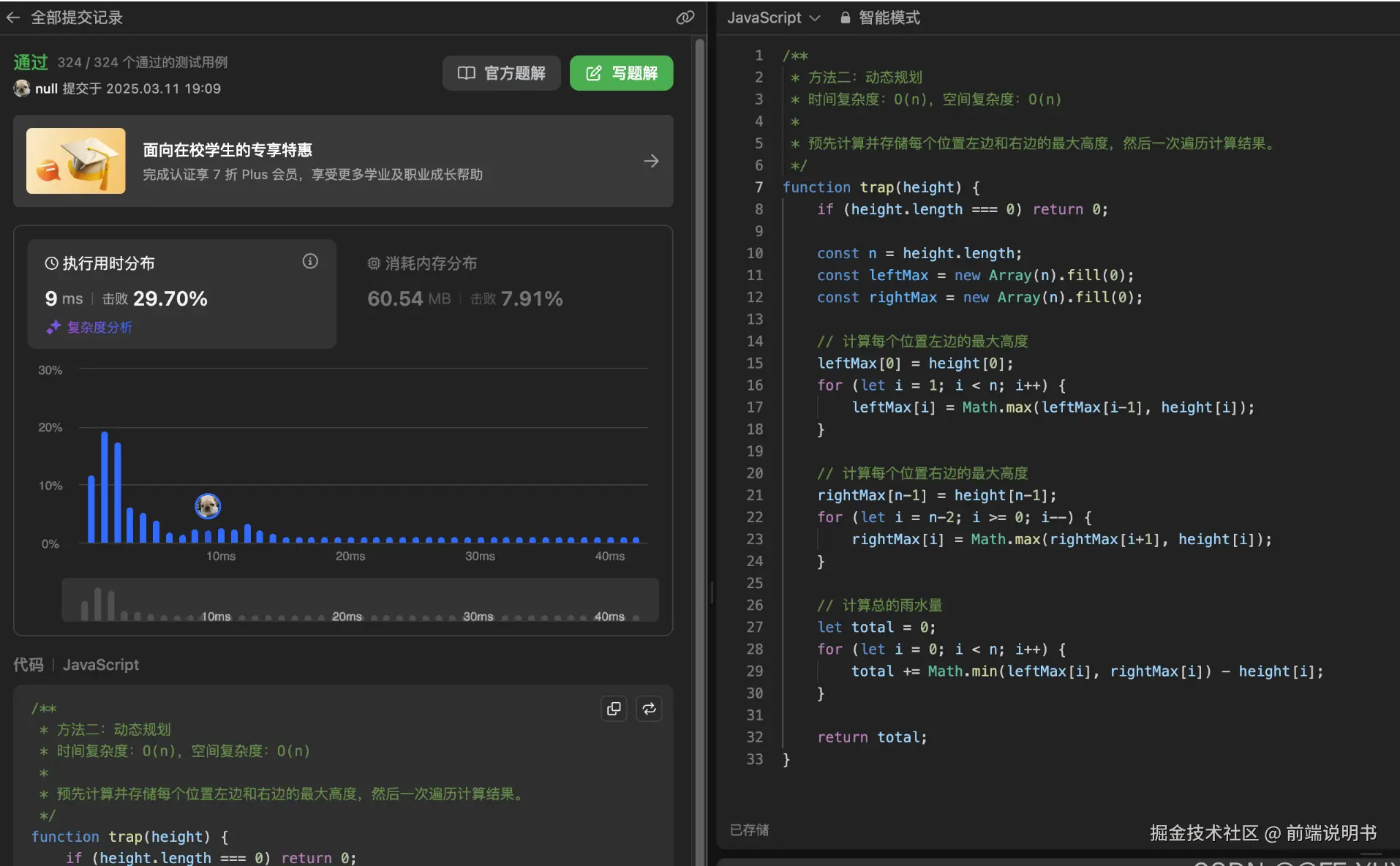
Task: Select the 消耗内存分布 memory card
Action: tap(505, 294)
